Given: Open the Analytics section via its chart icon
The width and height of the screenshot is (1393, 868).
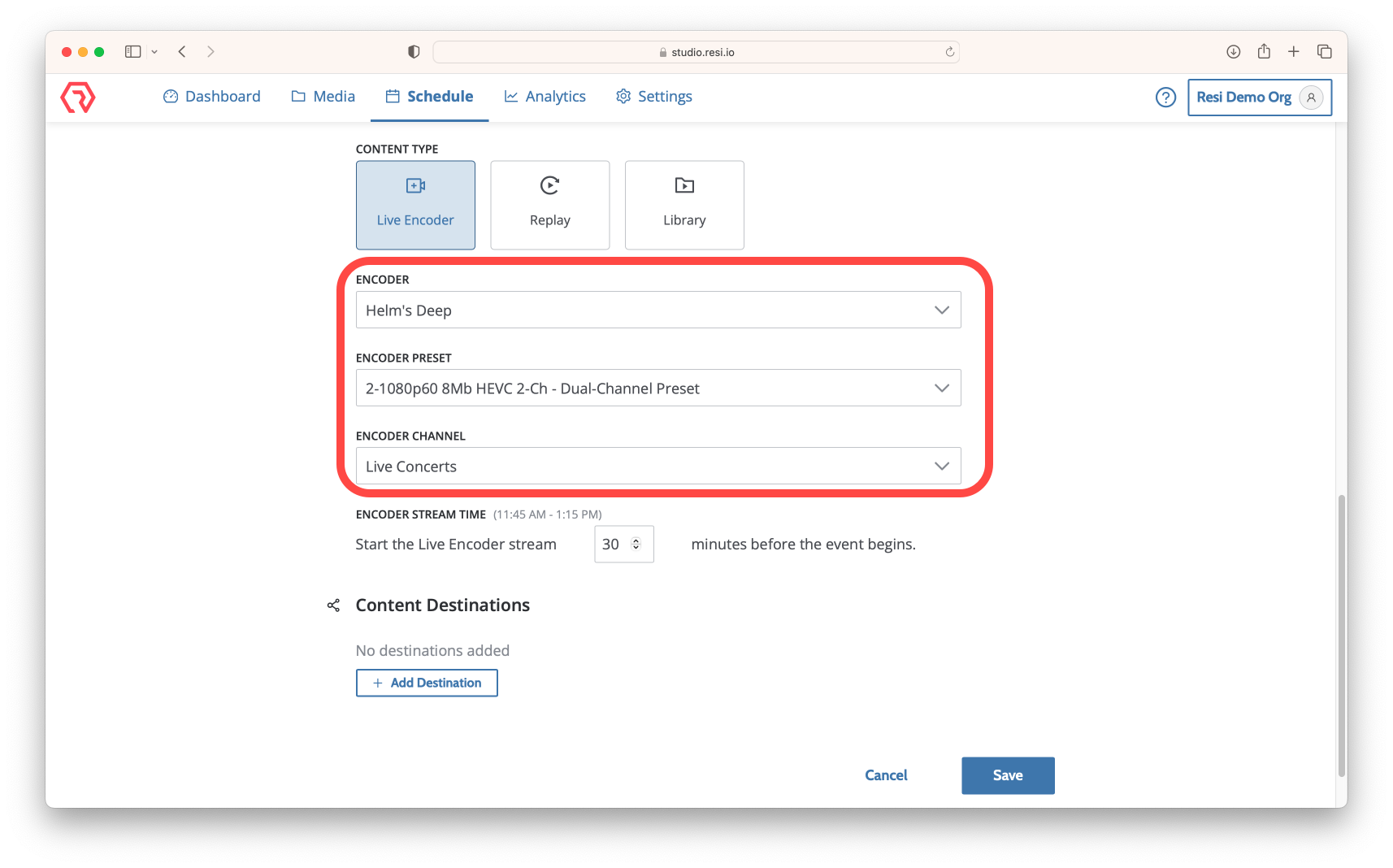Looking at the screenshot, I should (511, 96).
